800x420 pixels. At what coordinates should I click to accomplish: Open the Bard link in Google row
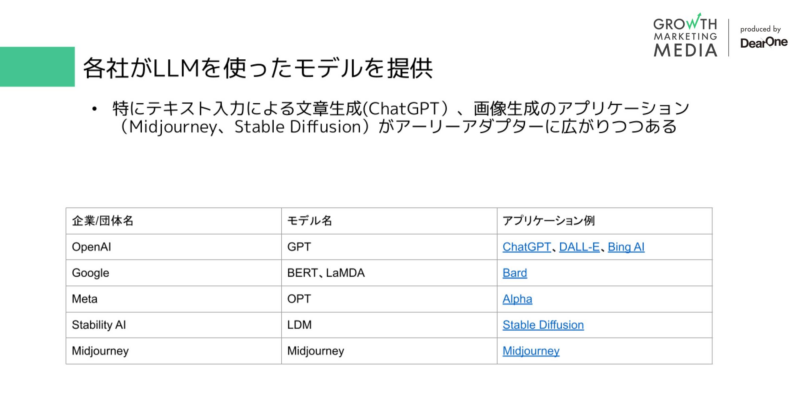(514, 272)
